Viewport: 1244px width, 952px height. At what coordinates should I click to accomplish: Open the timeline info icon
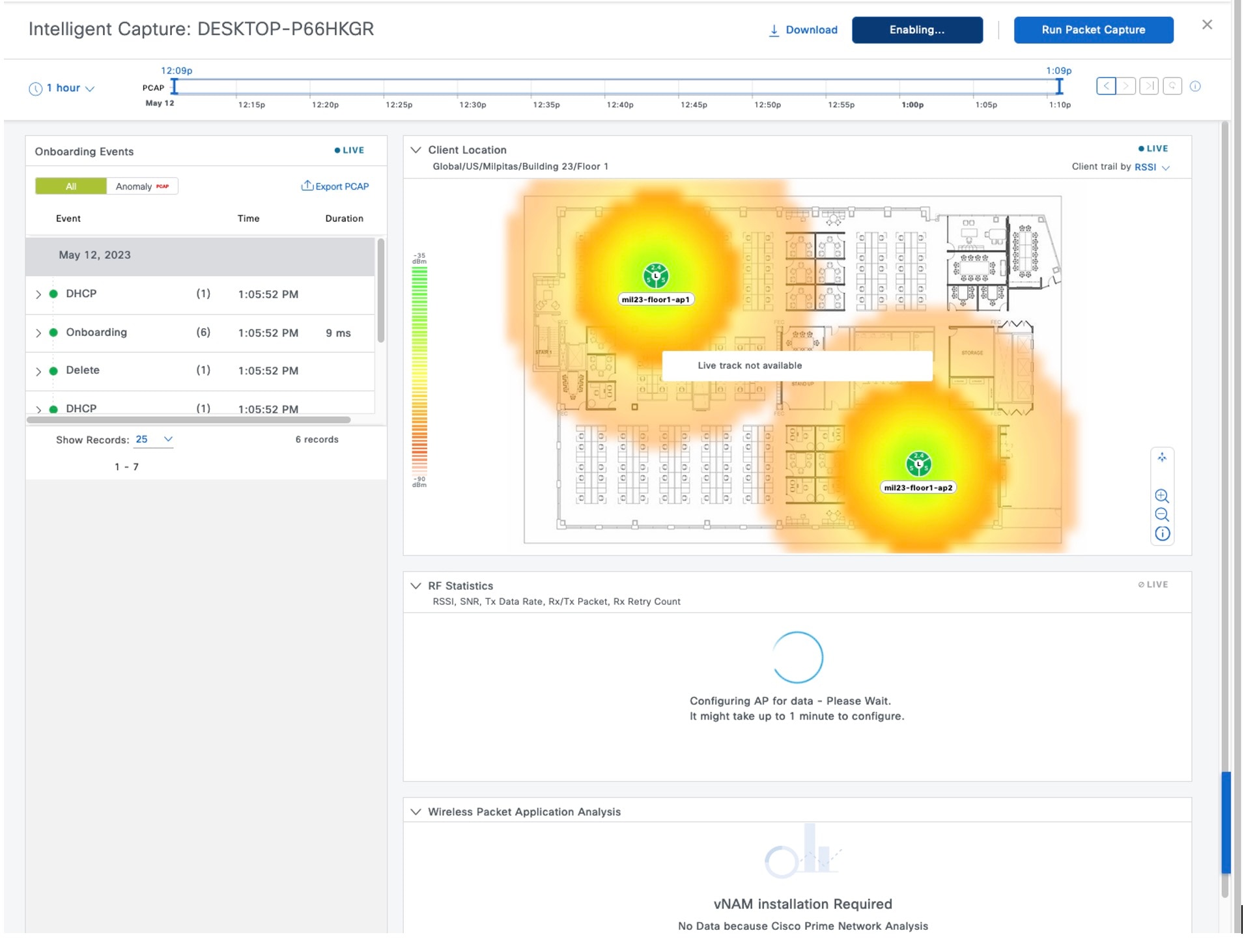(x=1195, y=86)
